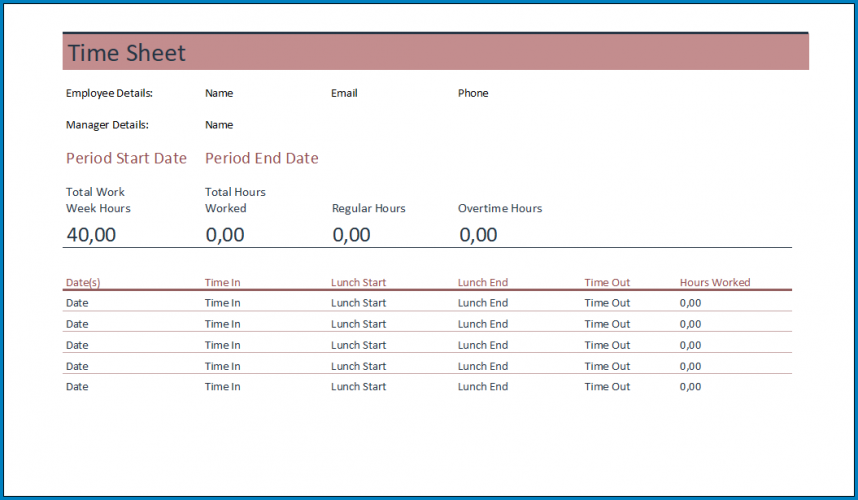Select the Lunch Start cell in fourth row
Screen dimensions: 858x500
coord(358,366)
